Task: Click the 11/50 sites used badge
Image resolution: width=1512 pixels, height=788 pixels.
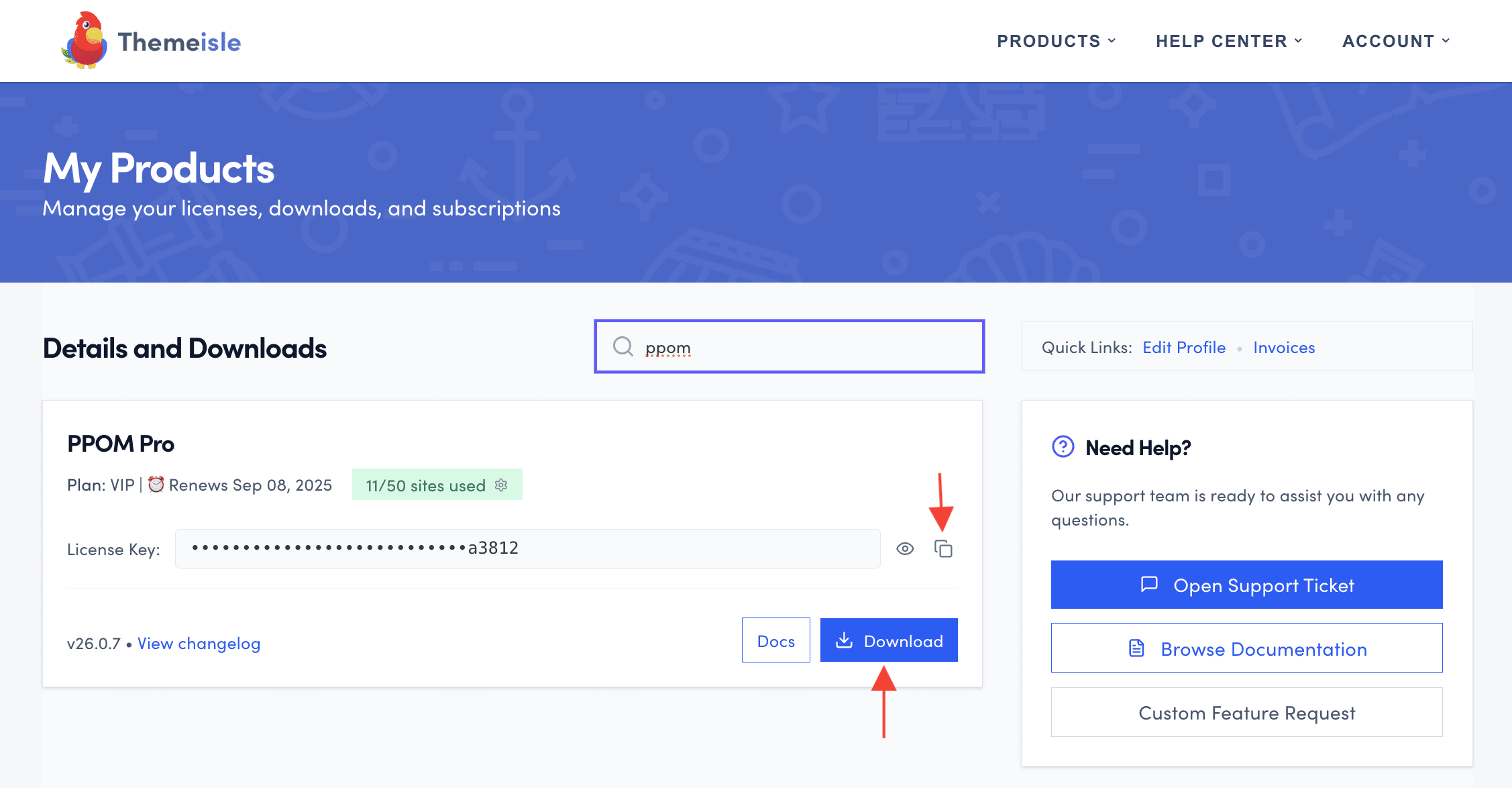Action: pos(425,485)
